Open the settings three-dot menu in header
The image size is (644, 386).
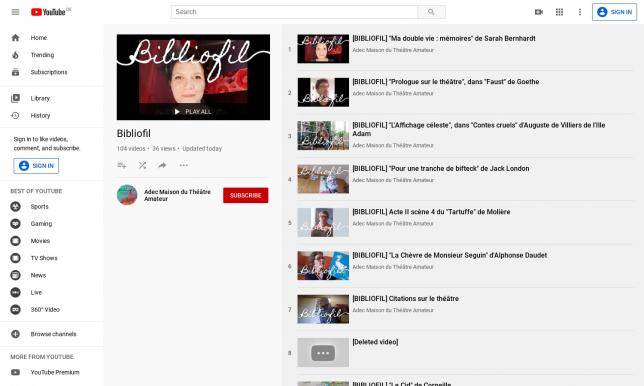[x=580, y=12]
